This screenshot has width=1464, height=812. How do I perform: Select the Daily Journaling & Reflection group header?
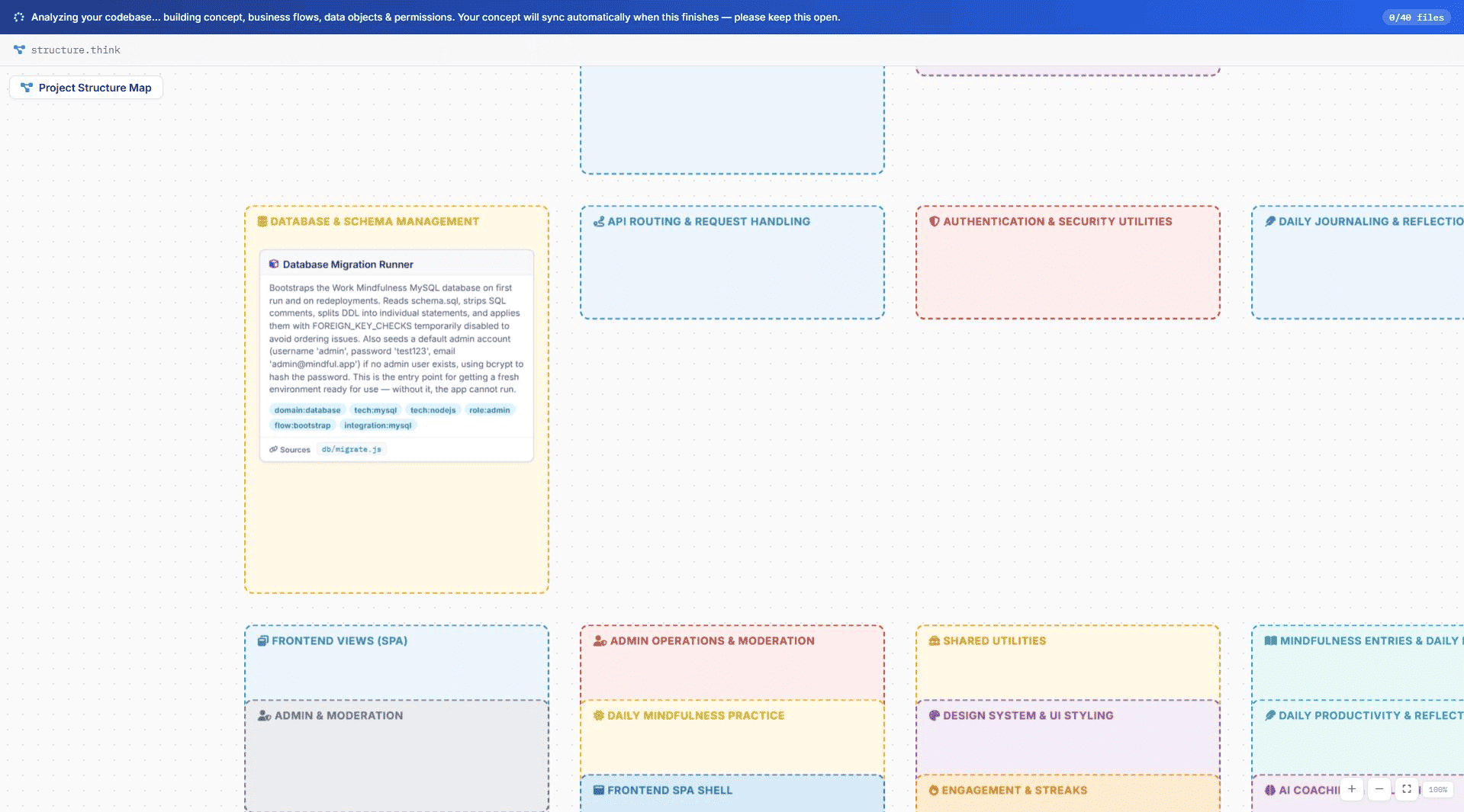1371,221
